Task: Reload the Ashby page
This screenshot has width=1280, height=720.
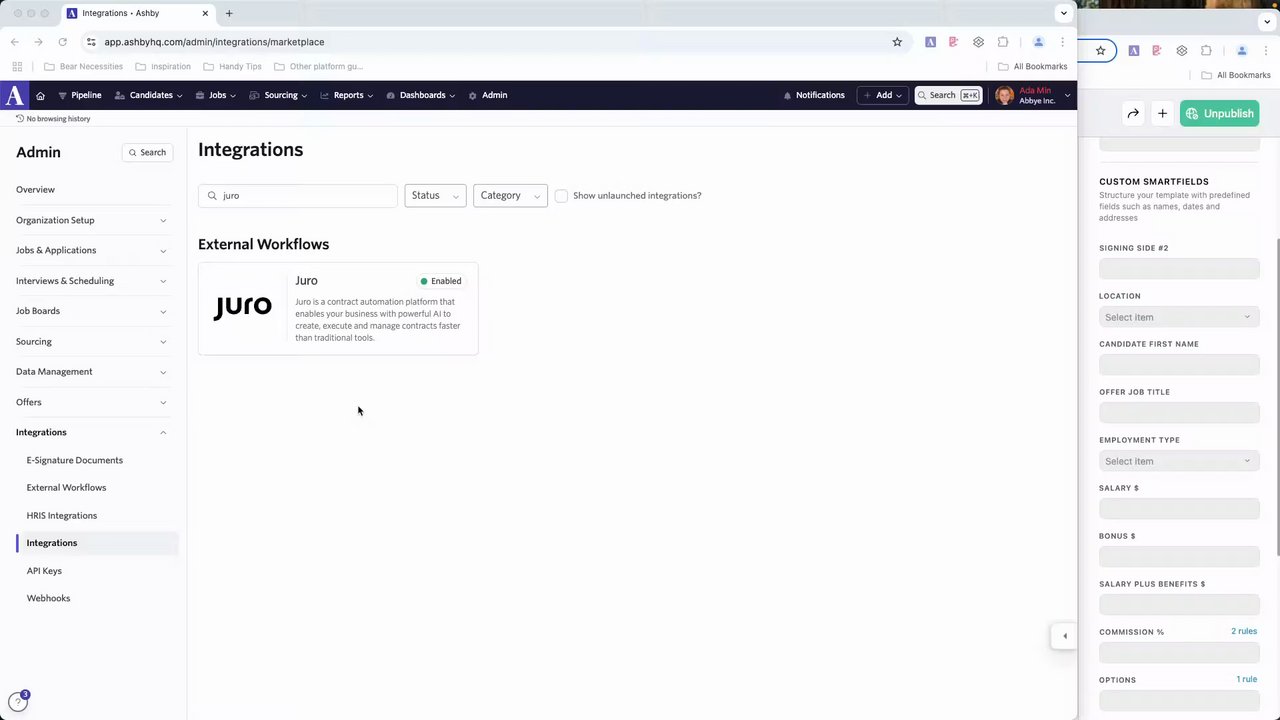Action: point(62,42)
